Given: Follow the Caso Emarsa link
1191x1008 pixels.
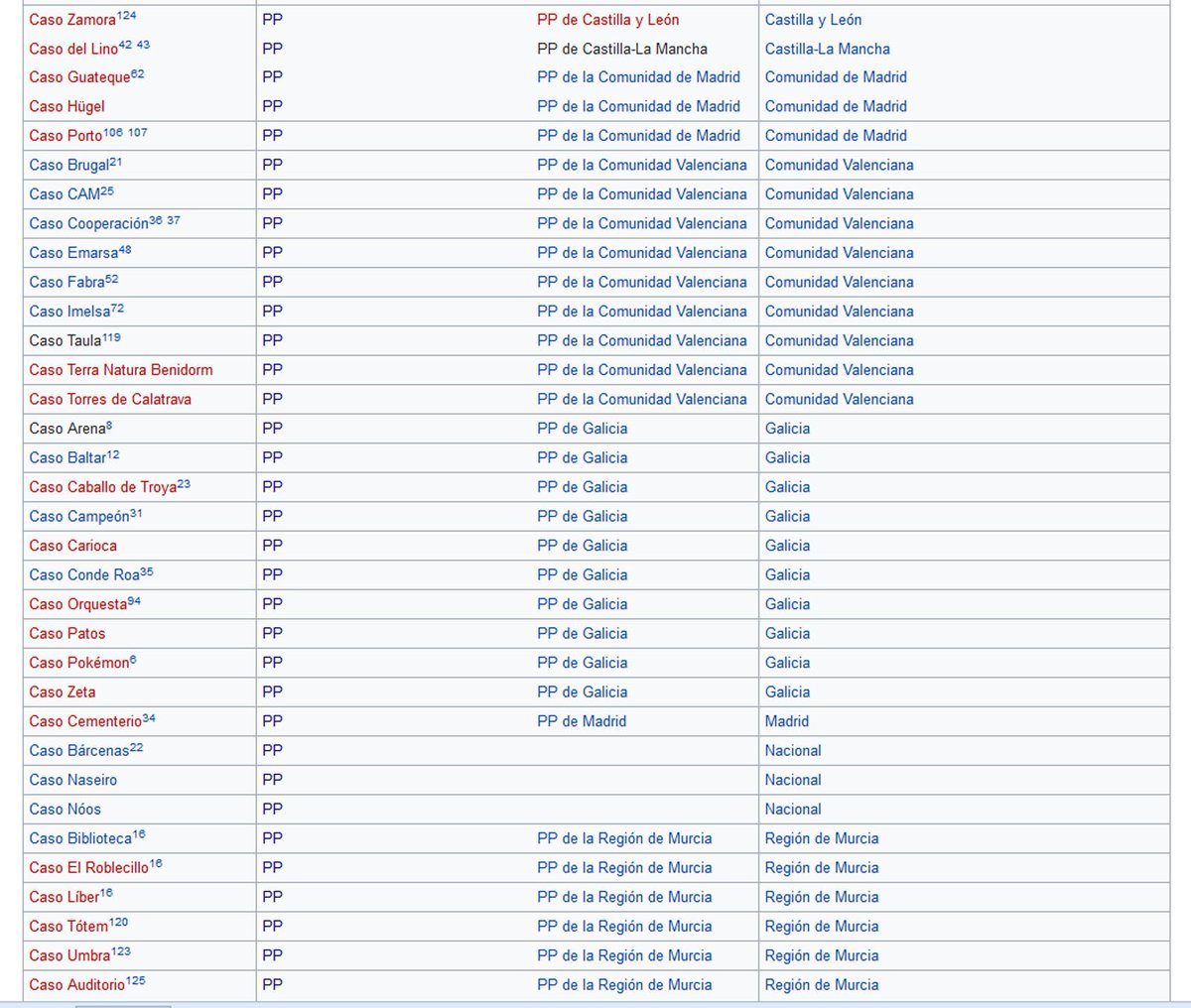Looking at the screenshot, I should pyautogui.click(x=73, y=253).
